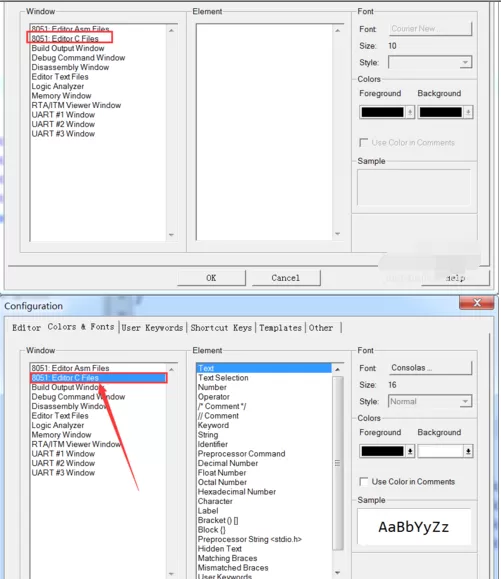This screenshot has width=501, height=579.
Task: Select Build Output Window in upper dialog
Action: click(x=68, y=48)
